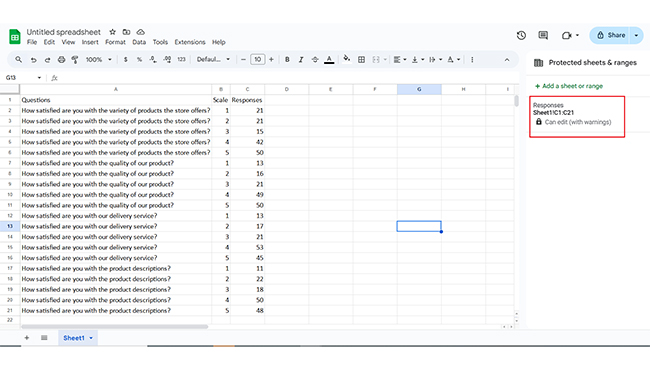Choose the cell fill color

click(347, 59)
